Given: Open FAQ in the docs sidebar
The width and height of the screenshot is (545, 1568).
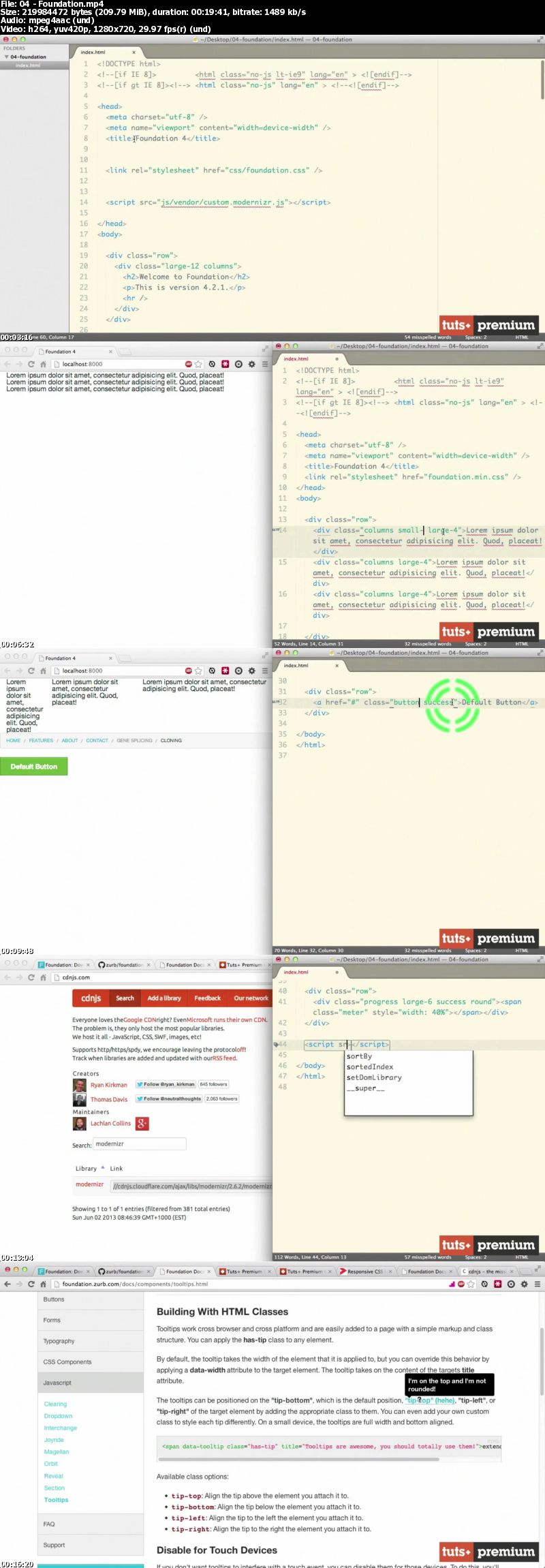Looking at the screenshot, I should pyautogui.click(x=91, y=1524).
